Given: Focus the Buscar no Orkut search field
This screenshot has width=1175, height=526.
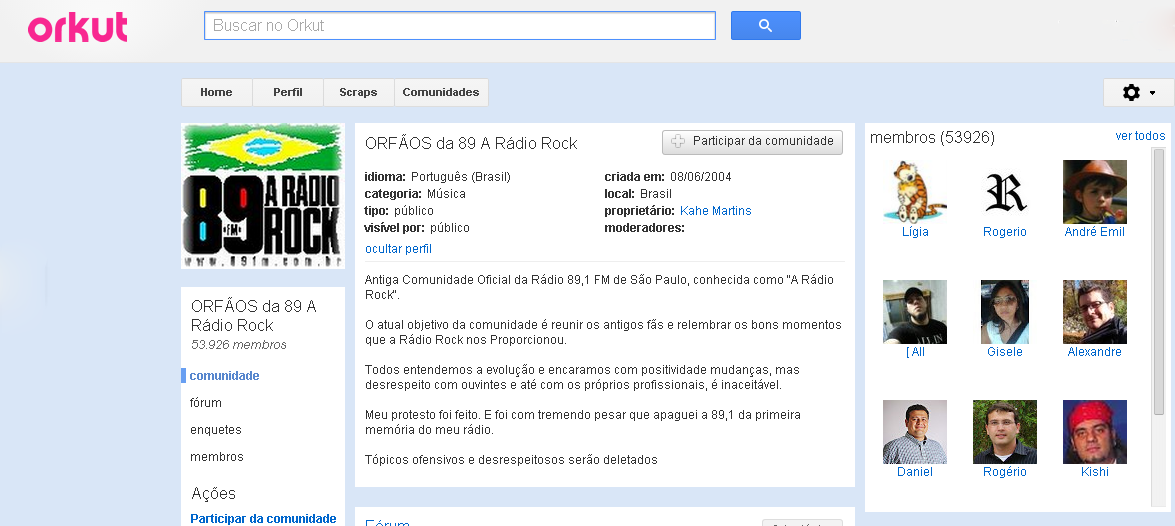Looking at the screenshot, I should [459, 25].
